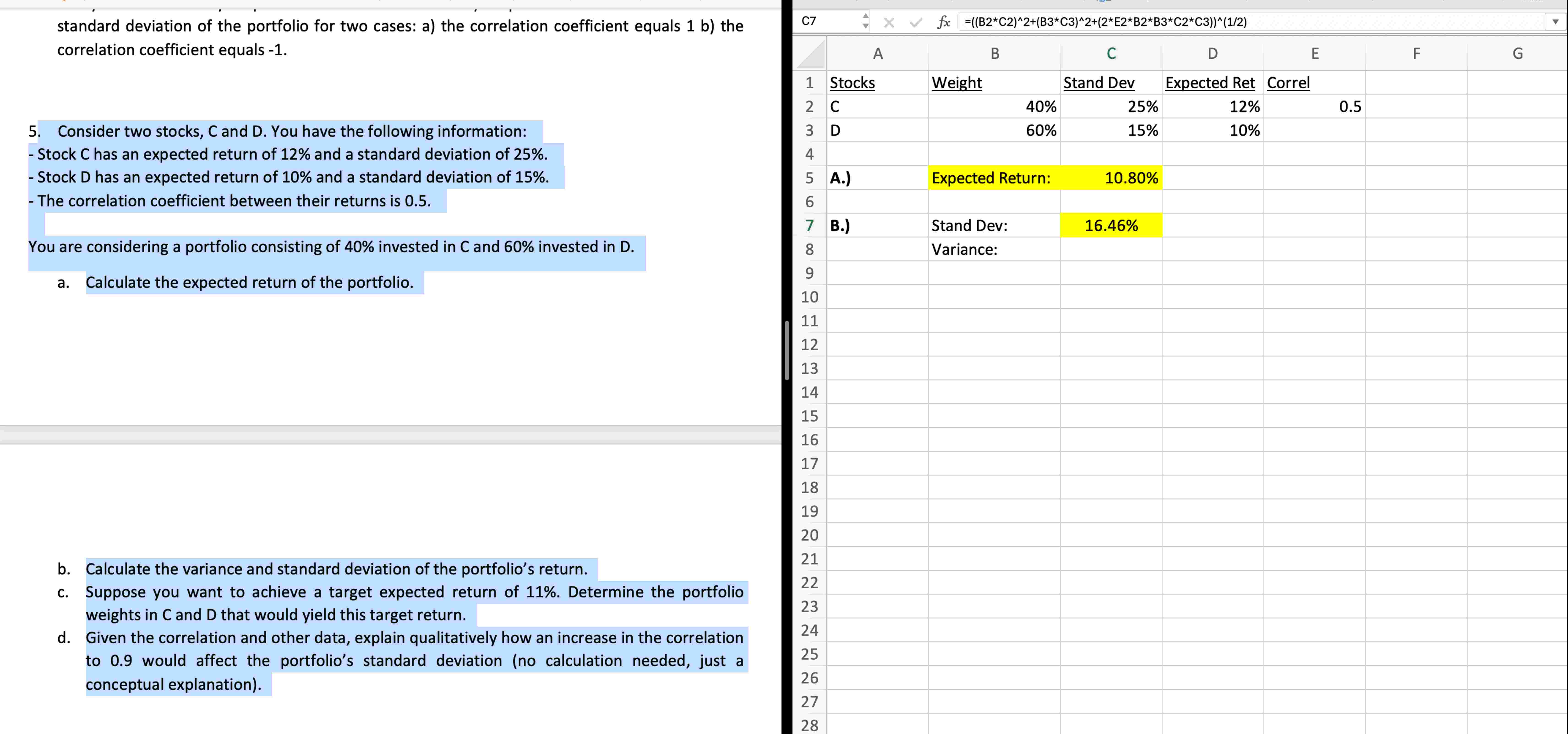Select the yellow 16.46% Stand Dev result cell

click(1111, 225)
